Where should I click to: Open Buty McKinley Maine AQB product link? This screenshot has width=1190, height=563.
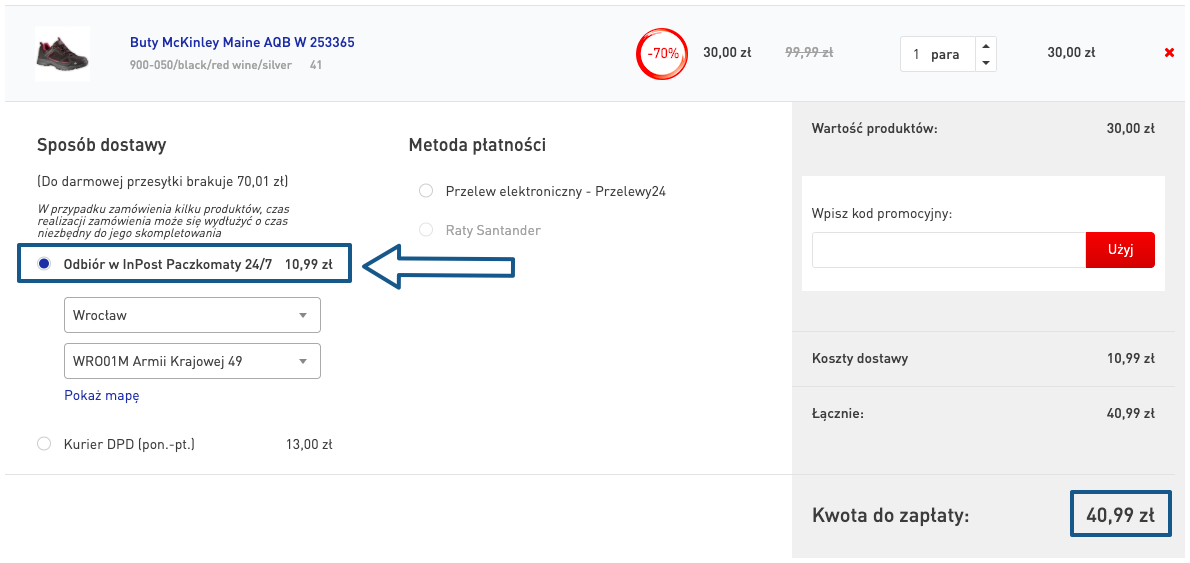tap(242, 43)
